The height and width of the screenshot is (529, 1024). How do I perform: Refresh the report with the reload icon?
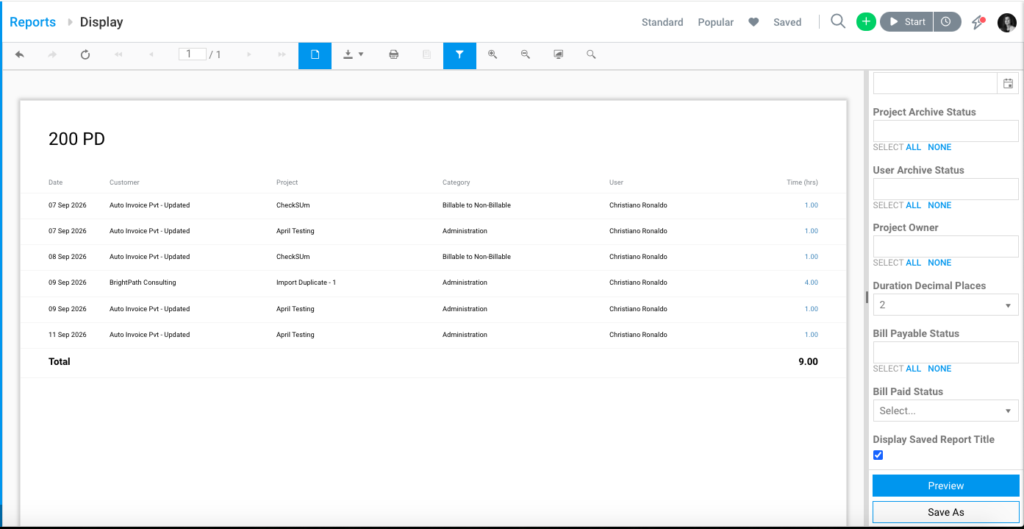pyautogui.click(x=85, y=56)
